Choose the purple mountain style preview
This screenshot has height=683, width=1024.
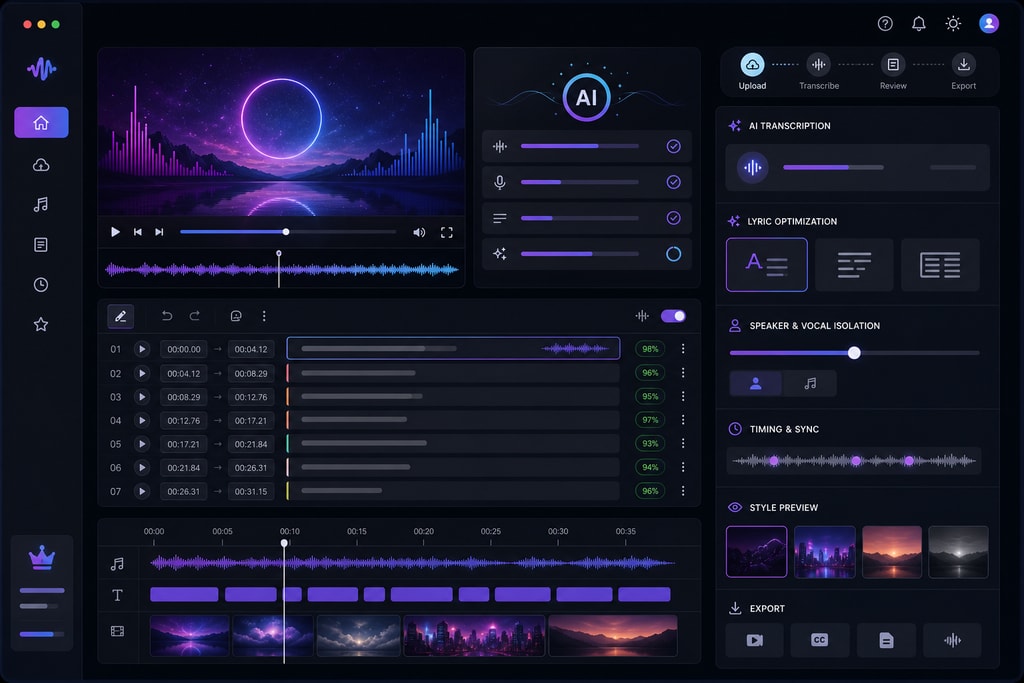pyautogui.click(x=756, y=552)
